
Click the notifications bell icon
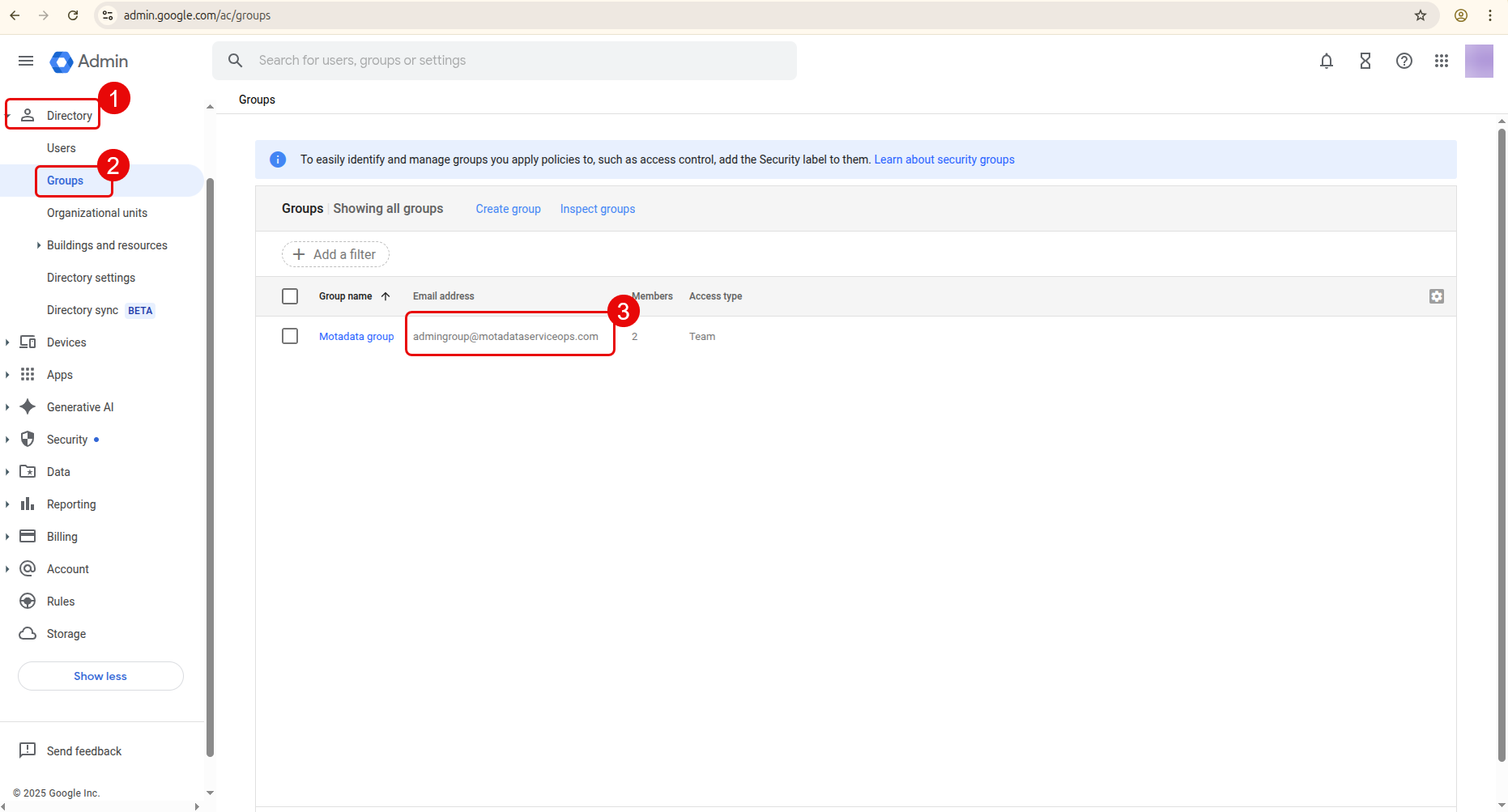1326,61
